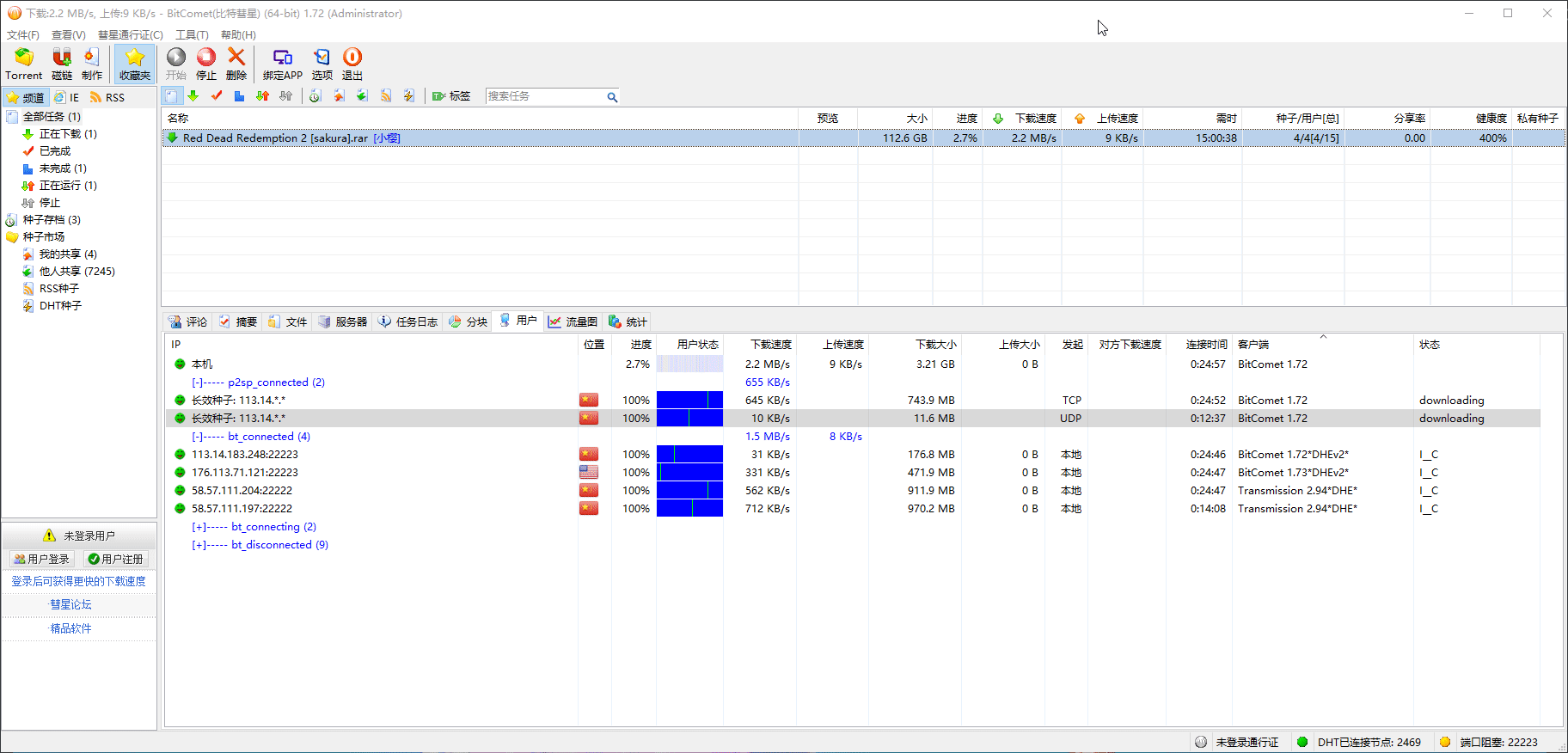Screen dimensions: 1568x753
Task: Open the Torrent file button
Action: coord(23,64)
